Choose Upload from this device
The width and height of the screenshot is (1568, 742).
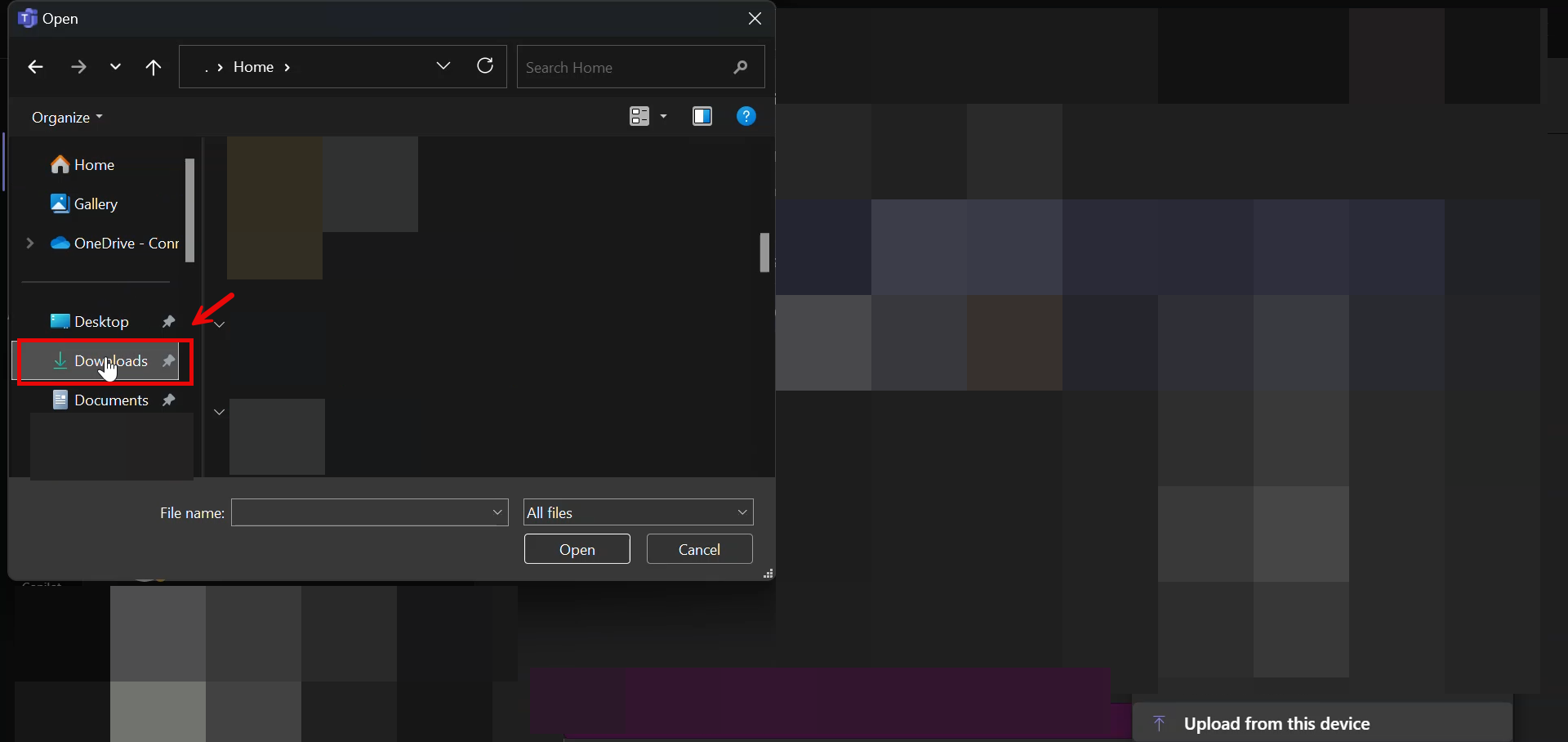[1276, 722]
